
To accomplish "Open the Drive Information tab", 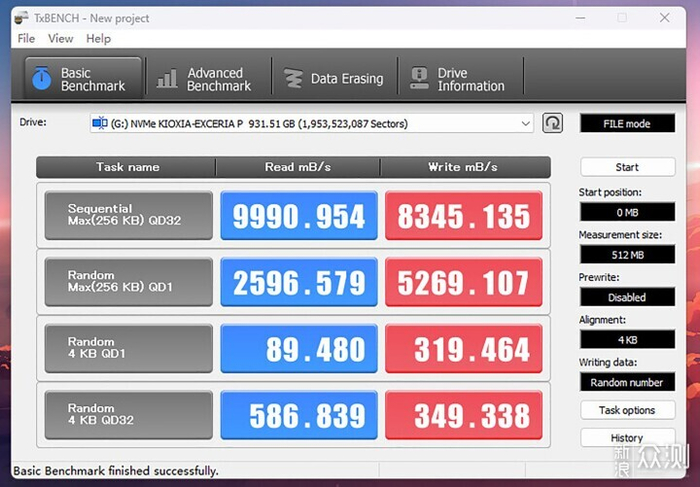I will coord(460,79).
